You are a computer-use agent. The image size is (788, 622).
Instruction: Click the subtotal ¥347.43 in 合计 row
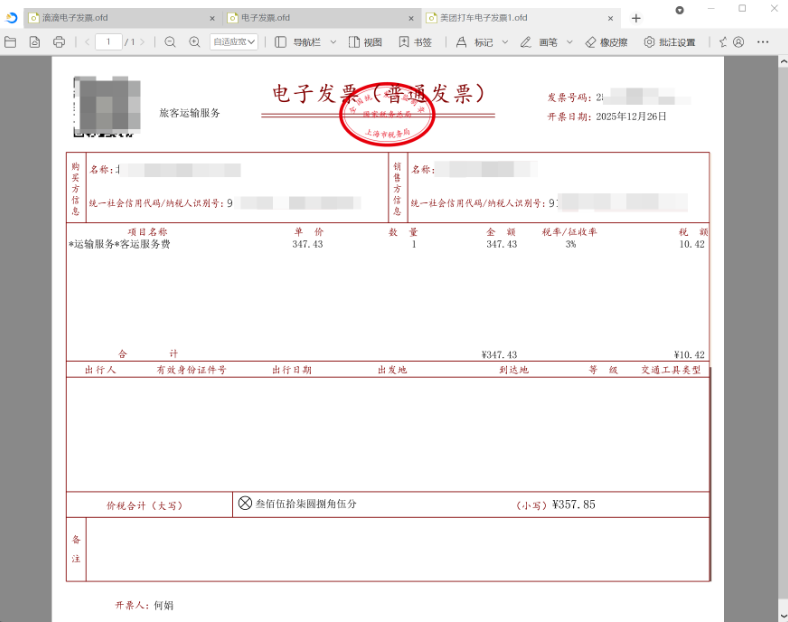tap(499, 355)
